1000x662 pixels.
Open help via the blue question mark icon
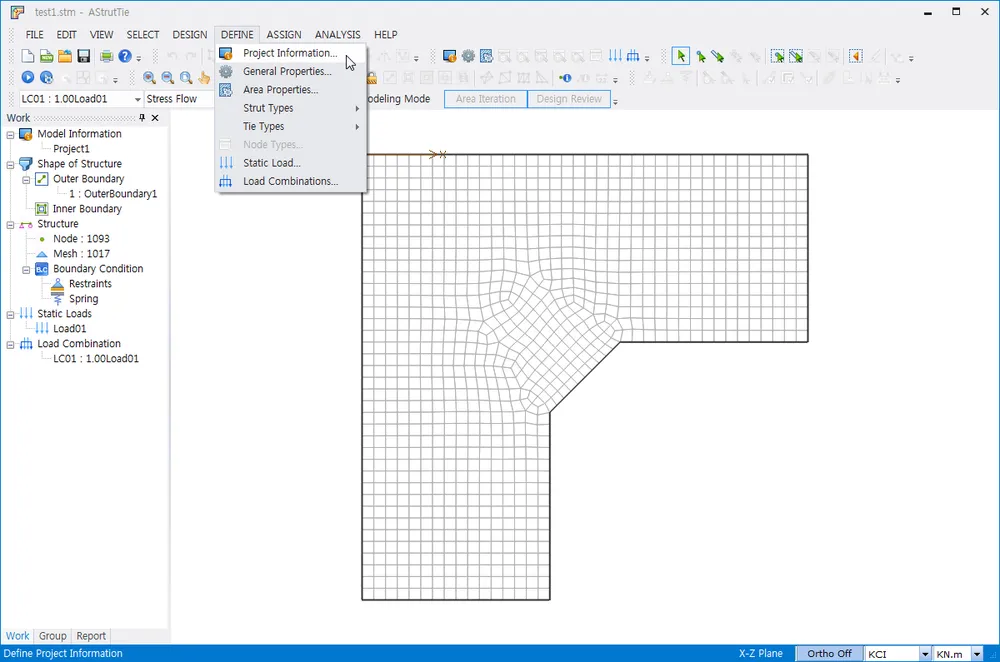(125, 57)
